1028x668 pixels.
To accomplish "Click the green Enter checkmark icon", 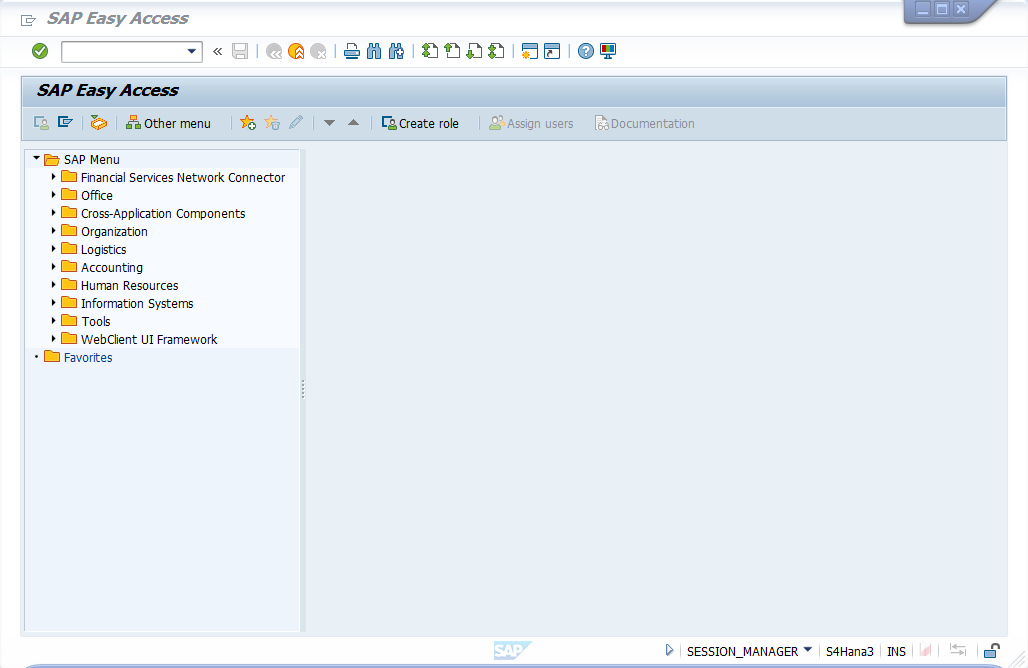I will [40, 50].
